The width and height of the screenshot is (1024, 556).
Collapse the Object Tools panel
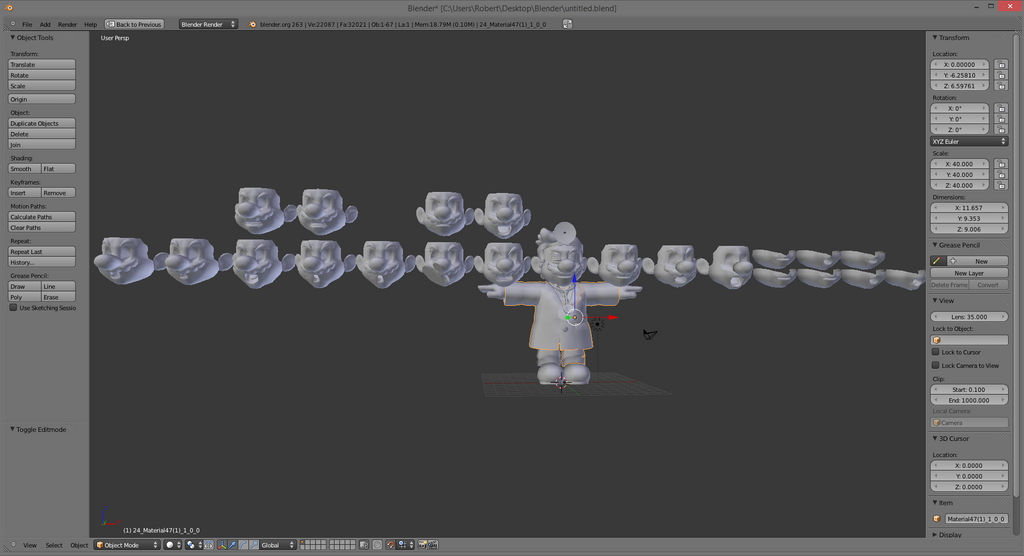(12, 38)
